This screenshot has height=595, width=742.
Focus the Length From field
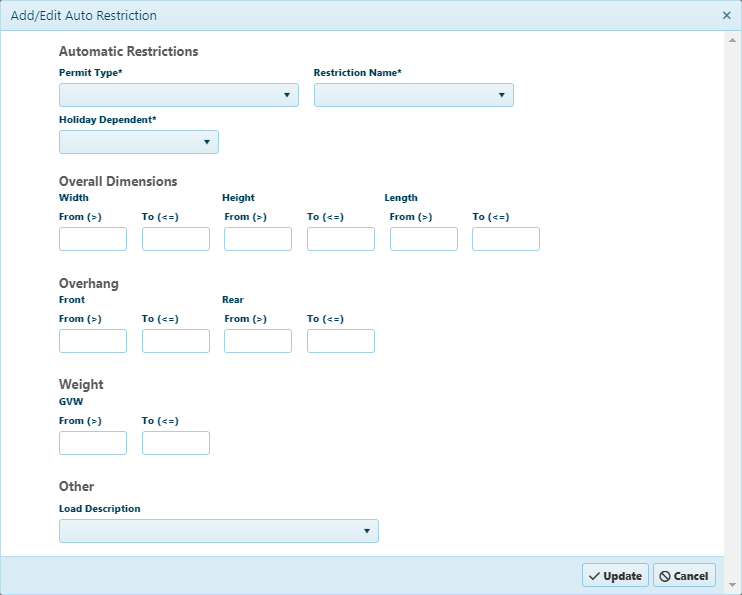tap(424, 239)
